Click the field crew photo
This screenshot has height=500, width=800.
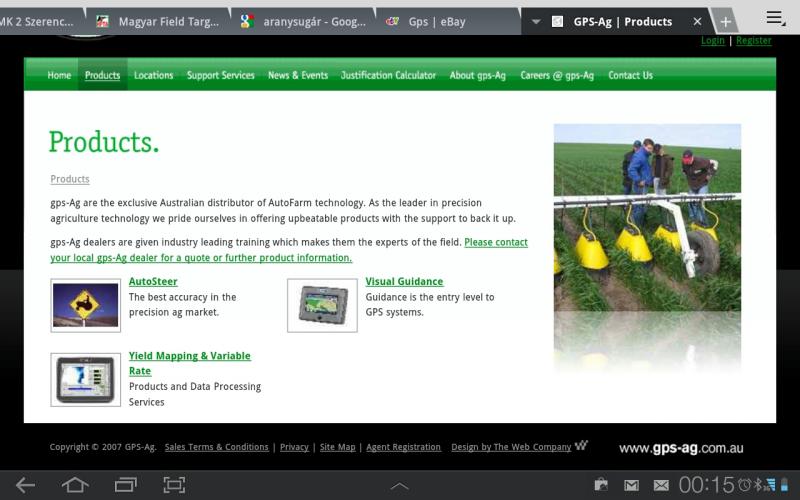click(x=647, y=217)
